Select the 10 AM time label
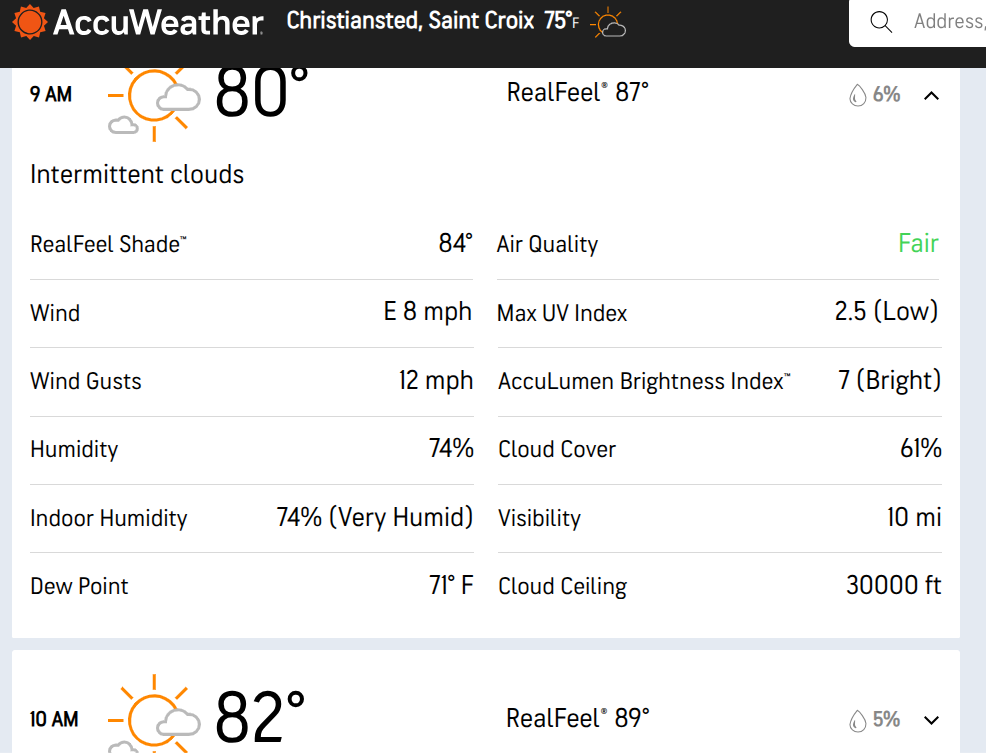The width and height of the screenshot is (986, 753). click(53, 719)
